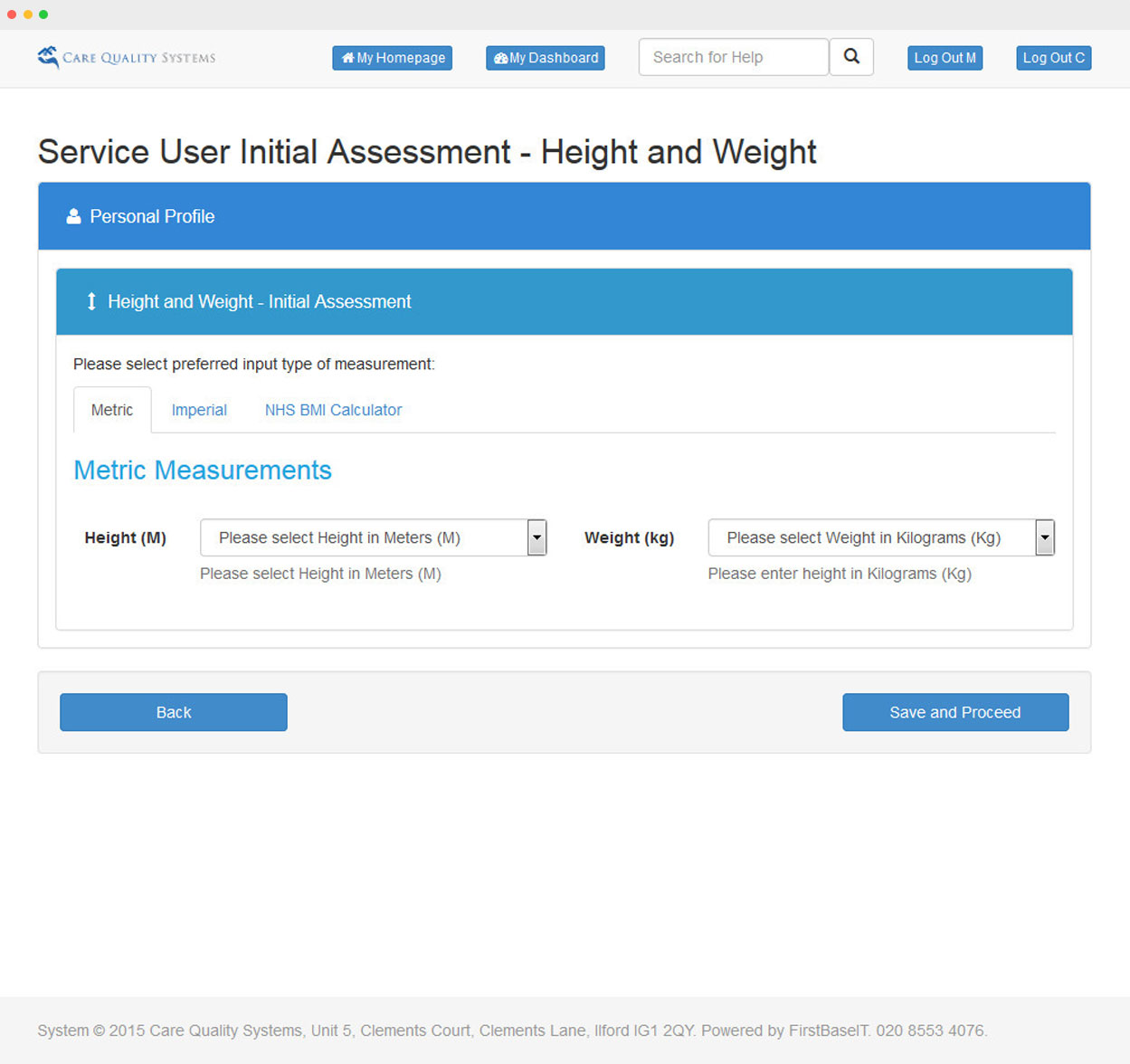Click the green maximize window dot
1130x1064 pixels.
(43, 14)
